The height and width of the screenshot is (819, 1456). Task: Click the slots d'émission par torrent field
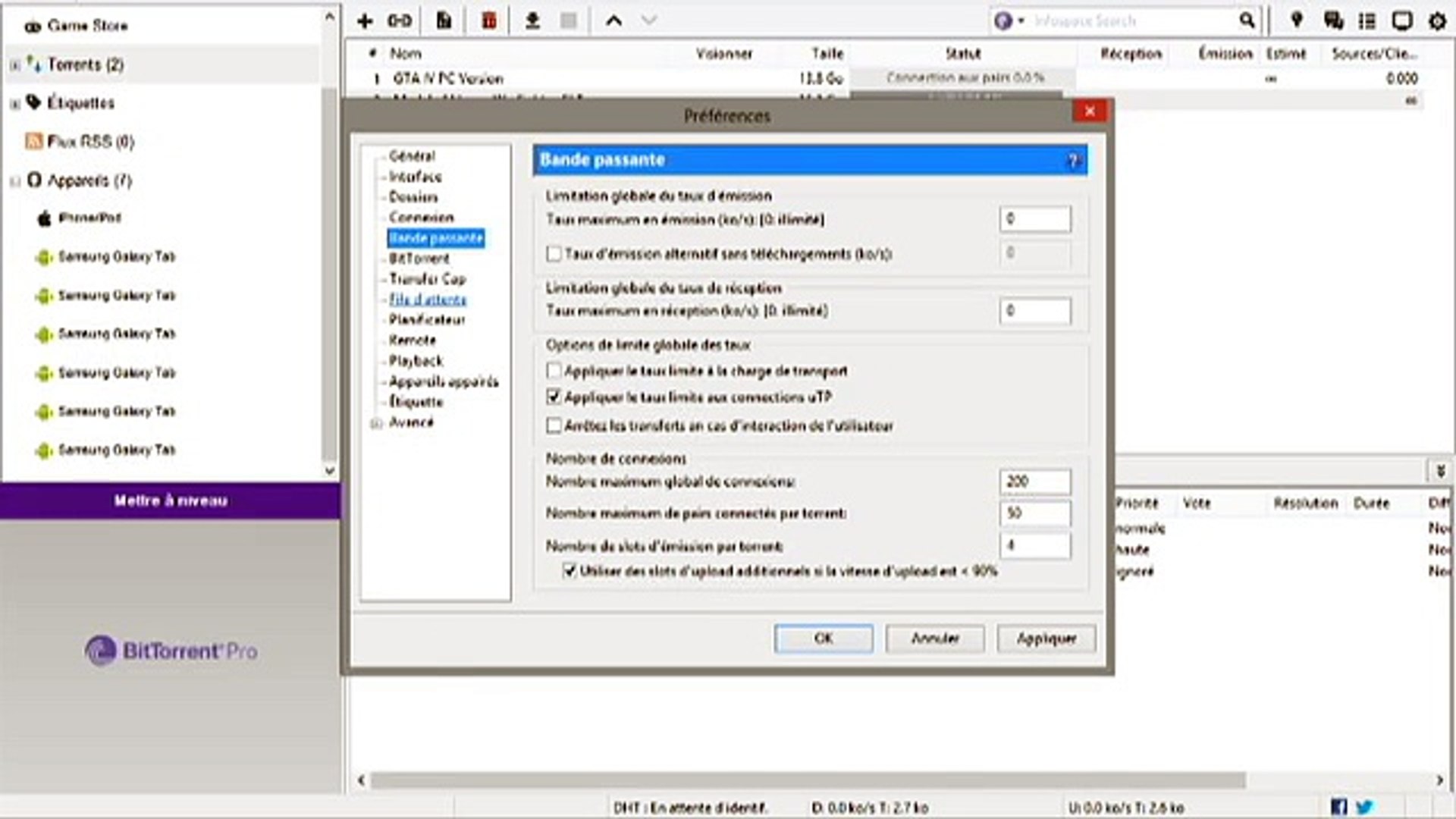point(1035,545)
